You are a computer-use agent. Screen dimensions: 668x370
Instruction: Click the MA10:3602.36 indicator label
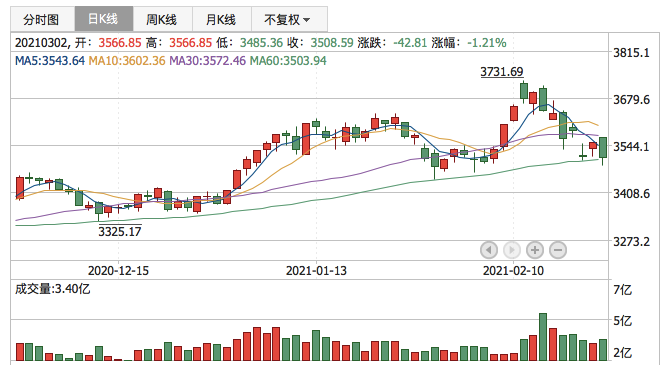pos(127,61)
